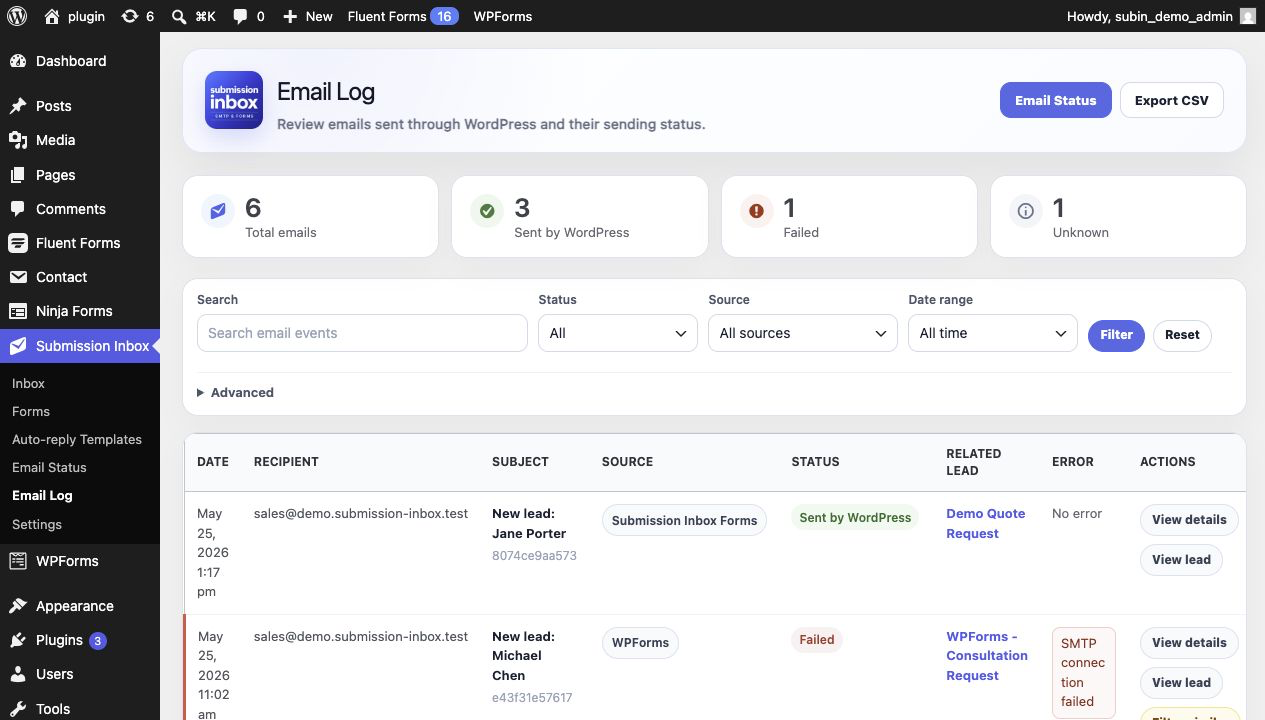Click the Contact envelope icon
The image size is (1265, 720).
click(18, 277)
